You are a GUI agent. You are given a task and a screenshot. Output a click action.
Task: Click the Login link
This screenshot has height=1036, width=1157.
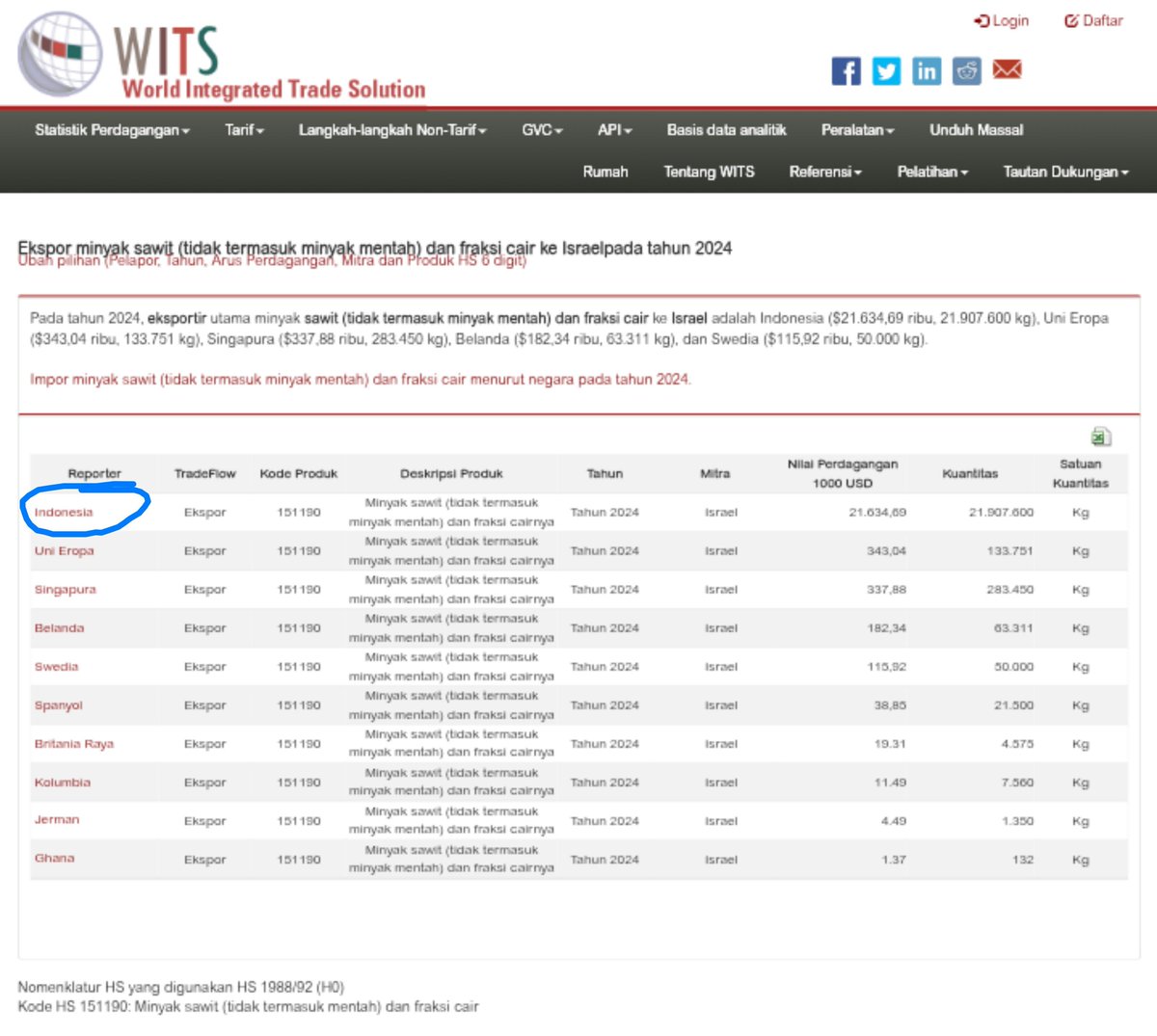click(1002, 20)
